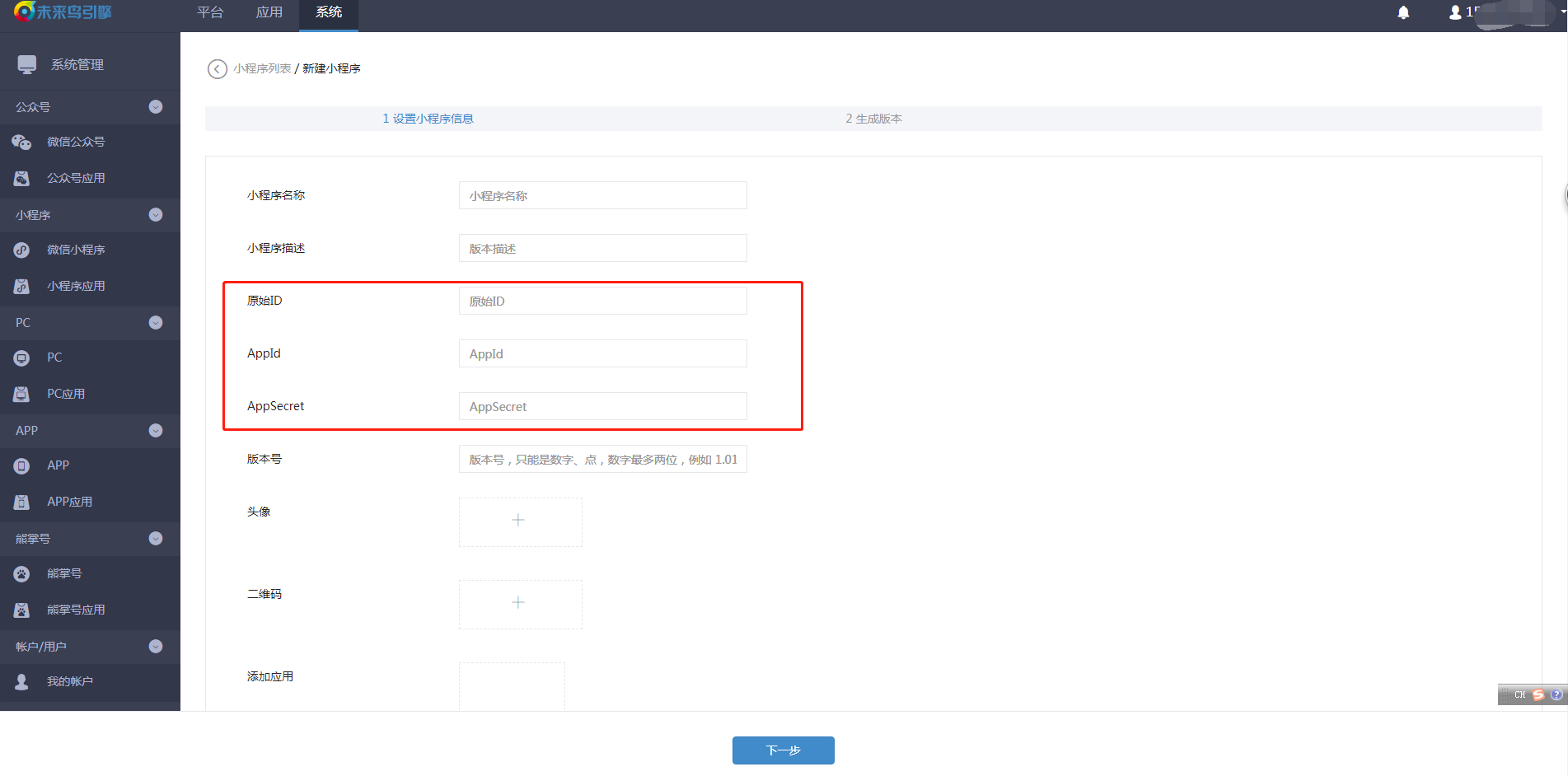Toggle the APP section expander arrow

point(156,431)
